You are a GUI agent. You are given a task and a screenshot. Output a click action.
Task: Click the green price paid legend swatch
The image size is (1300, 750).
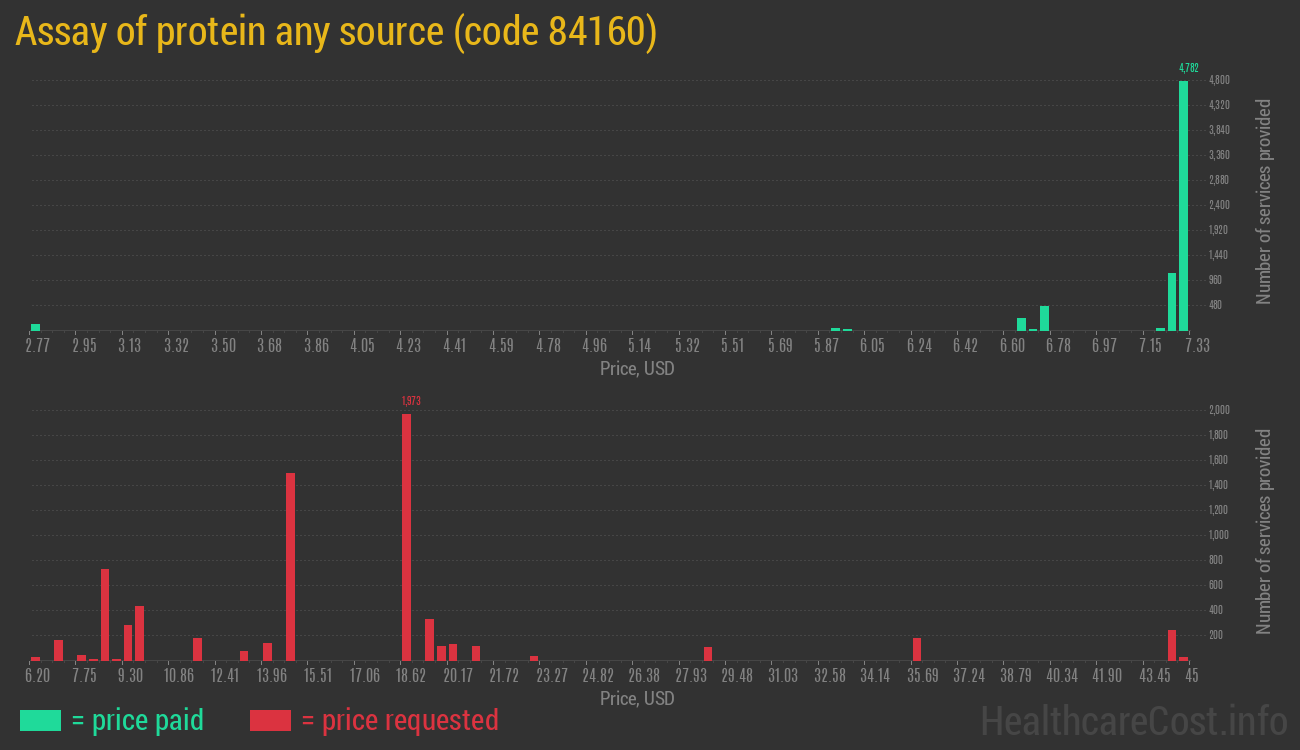click(x=40, y=720)
